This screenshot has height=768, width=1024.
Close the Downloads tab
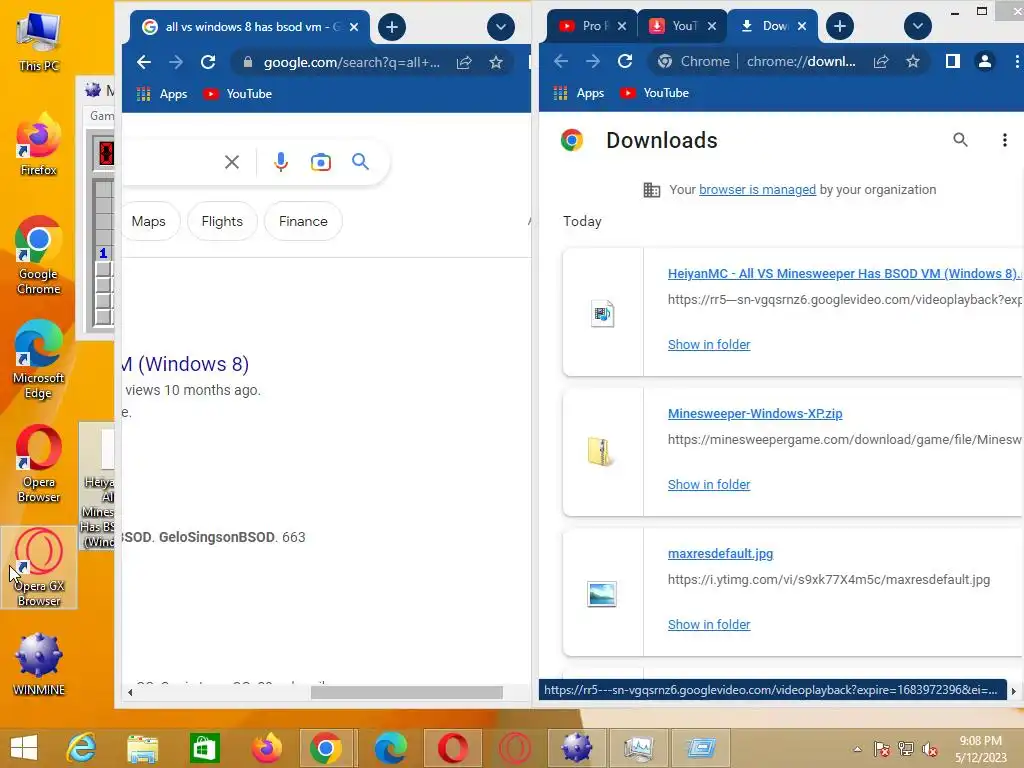click(x=802, y=26)
